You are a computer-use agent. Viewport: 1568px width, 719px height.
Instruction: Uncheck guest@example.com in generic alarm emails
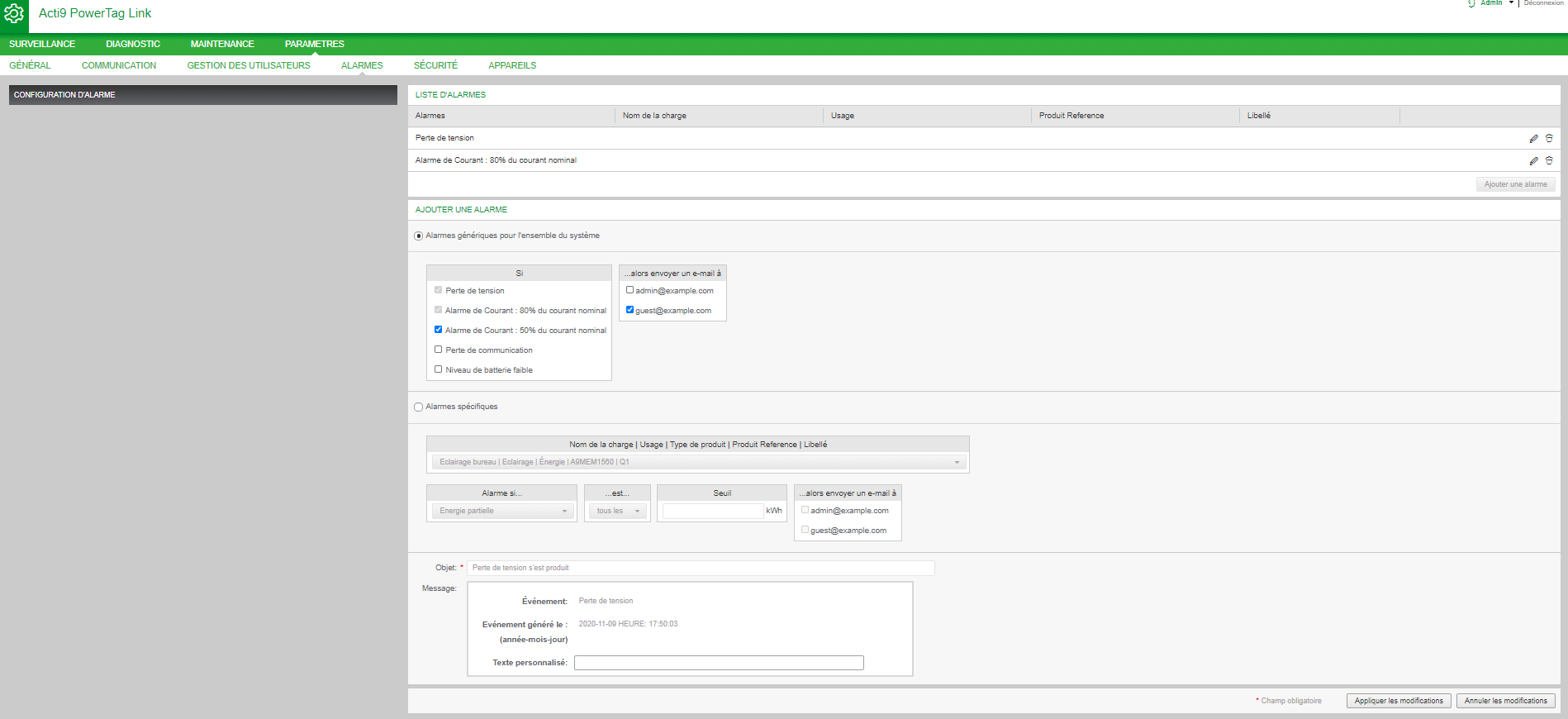click(x=630, y=310)
